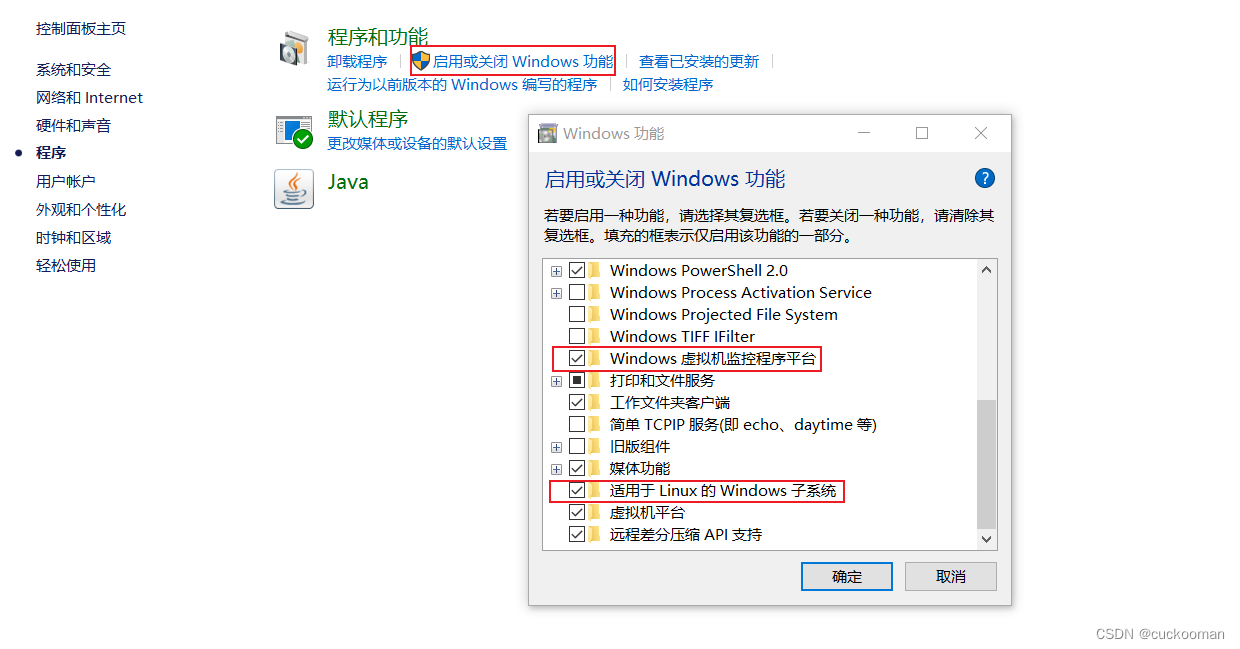Open 网络和 Internet category in sidebar
The image size is (1240, 649).
[x=89, y=97]
